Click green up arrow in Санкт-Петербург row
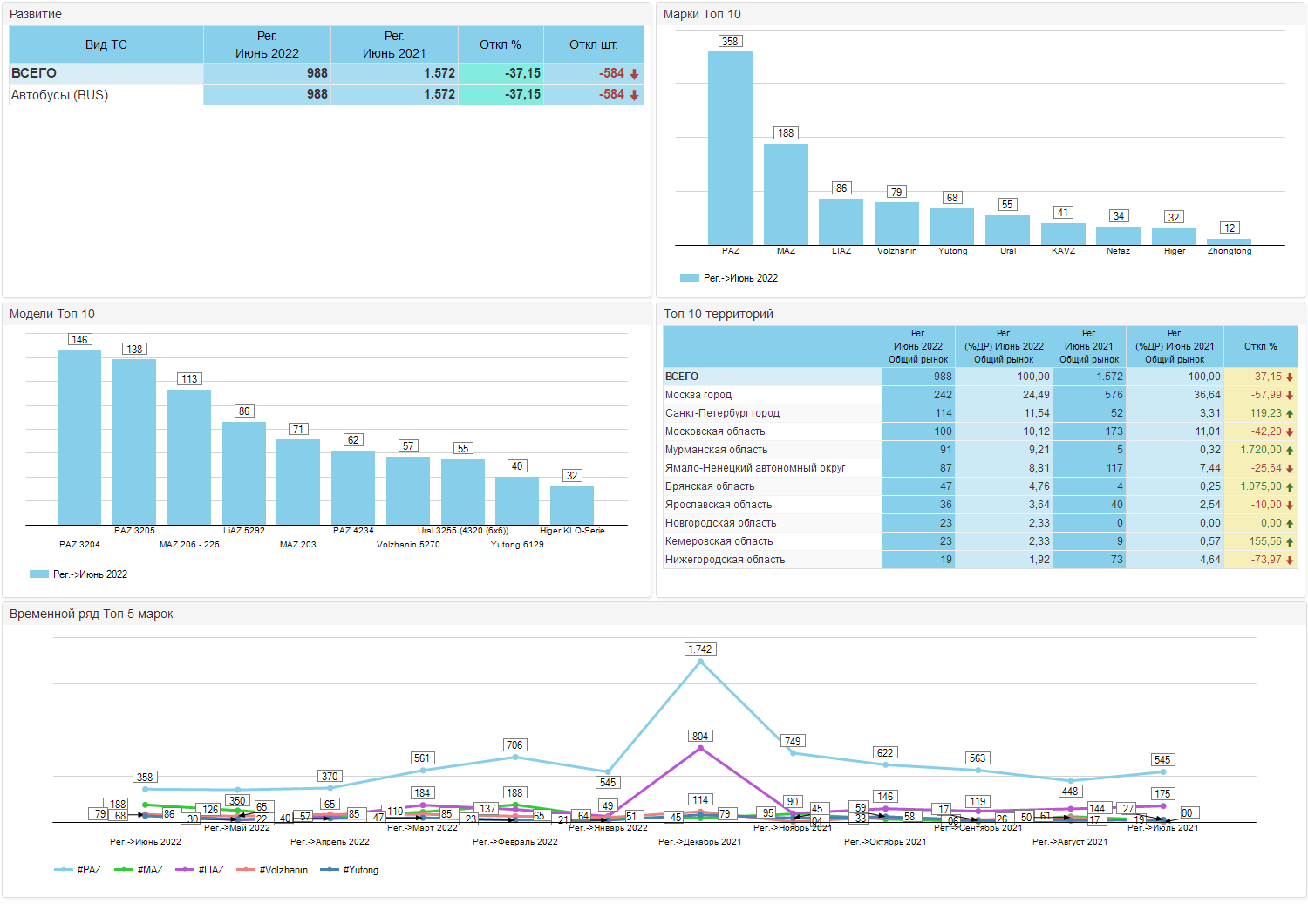 (x=1290, y=414)
